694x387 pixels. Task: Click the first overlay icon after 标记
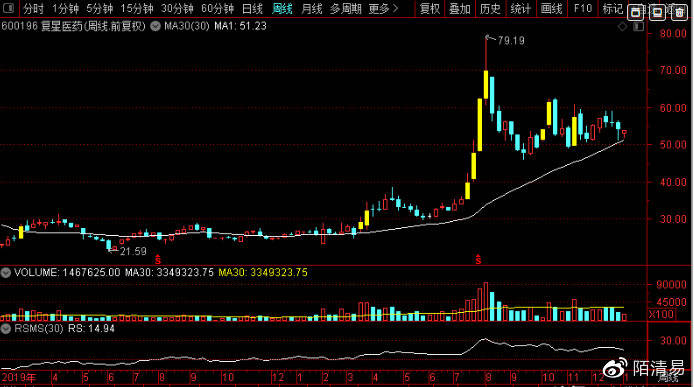636,13
